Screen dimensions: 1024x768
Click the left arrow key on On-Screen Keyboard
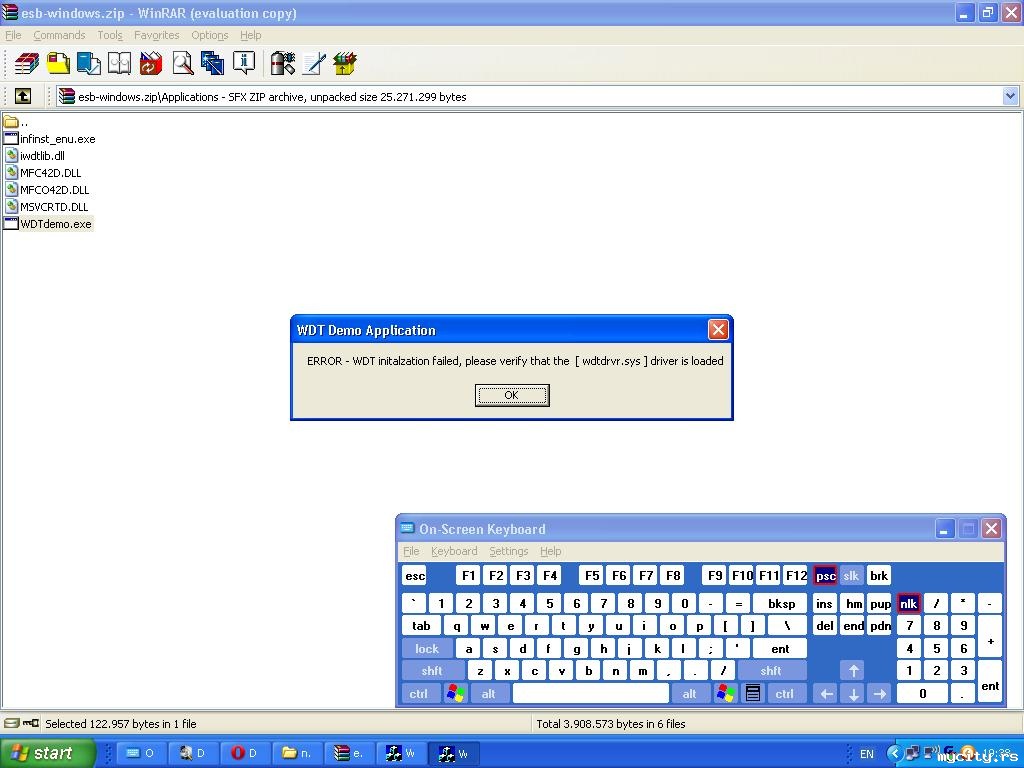(826, 694)
